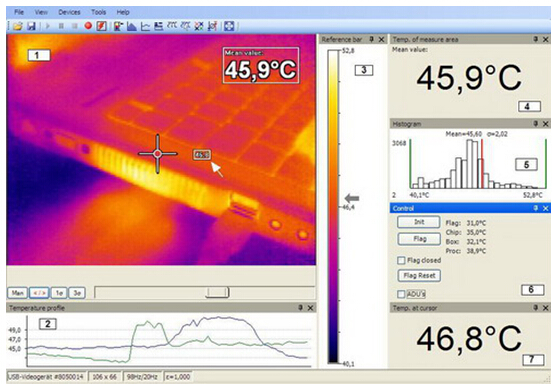Open the Tools menu
Image resolution: width=557 pixels, height=391 pixels.
pos(98,12)
